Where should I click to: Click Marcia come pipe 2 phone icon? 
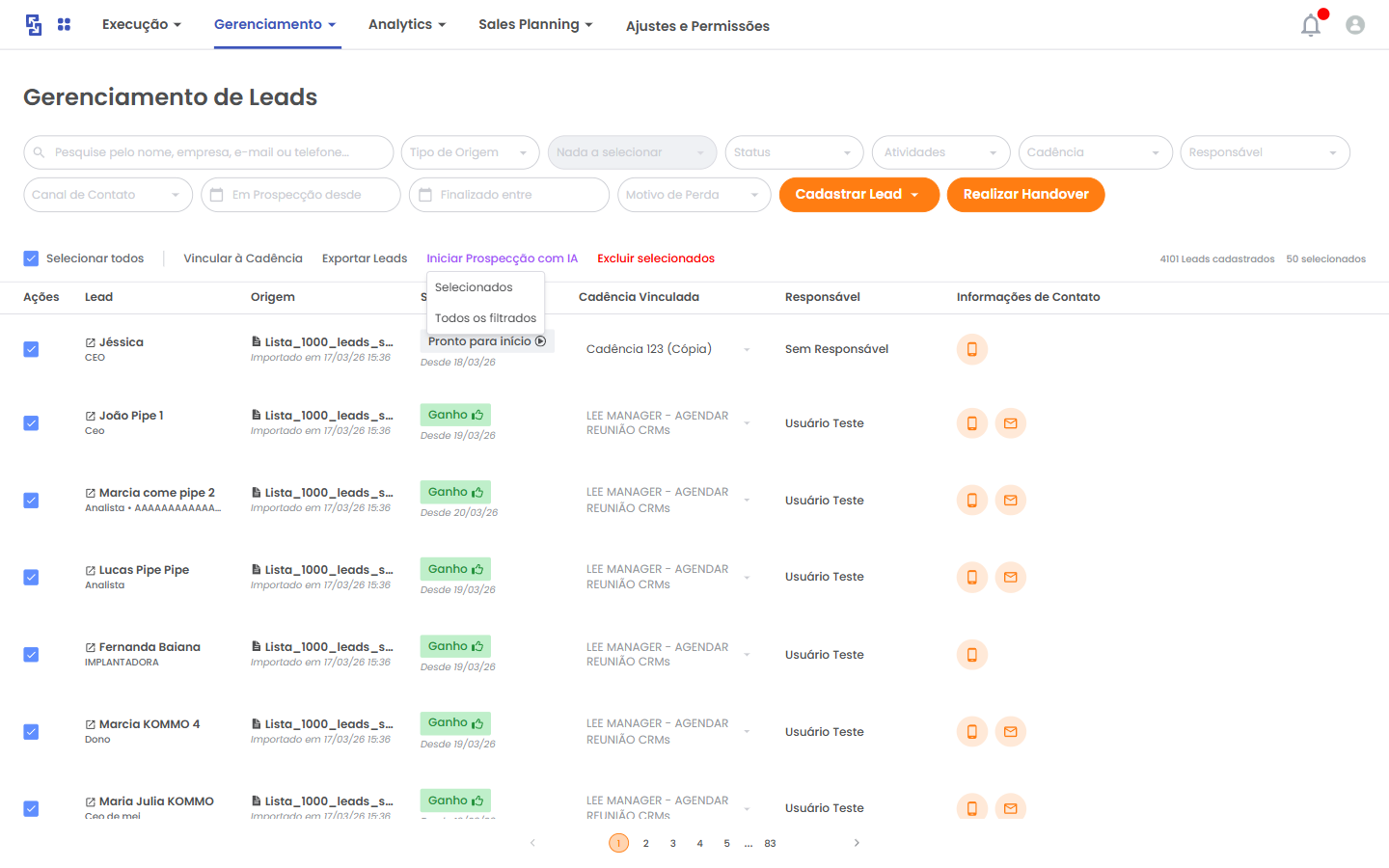pyautogui.click(x=972, y=501)
